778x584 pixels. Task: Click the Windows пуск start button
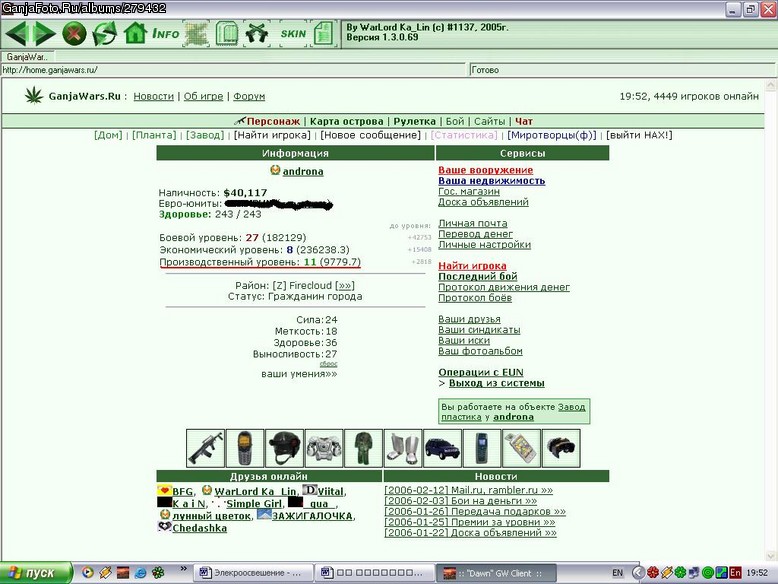coord(36,573)
